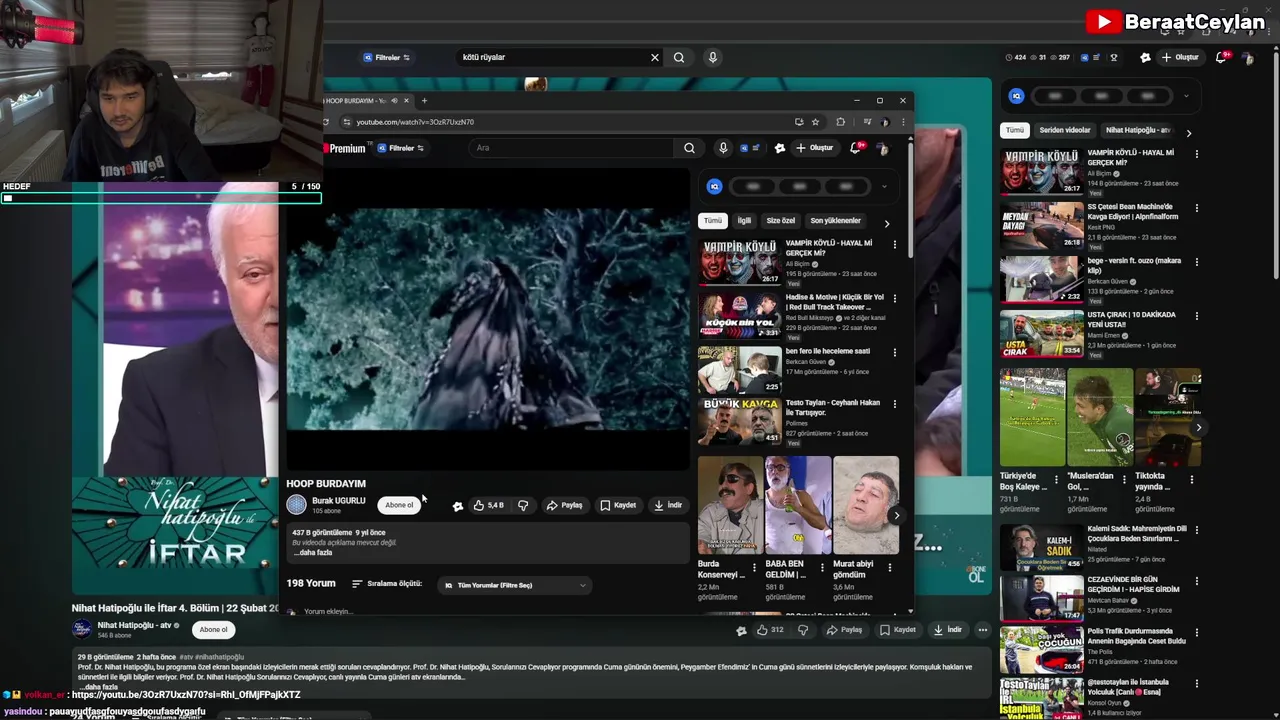Viewport: 1280px width, 720px height.
Task: Open browser extensions puzzle icon
Action: [840, 122]
